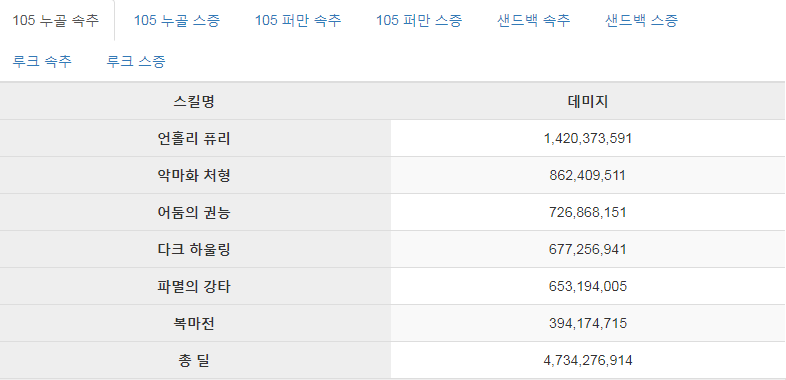786x380 pixels.
Task: Click the 총 딜 total row label
Action: coord(194,360)
